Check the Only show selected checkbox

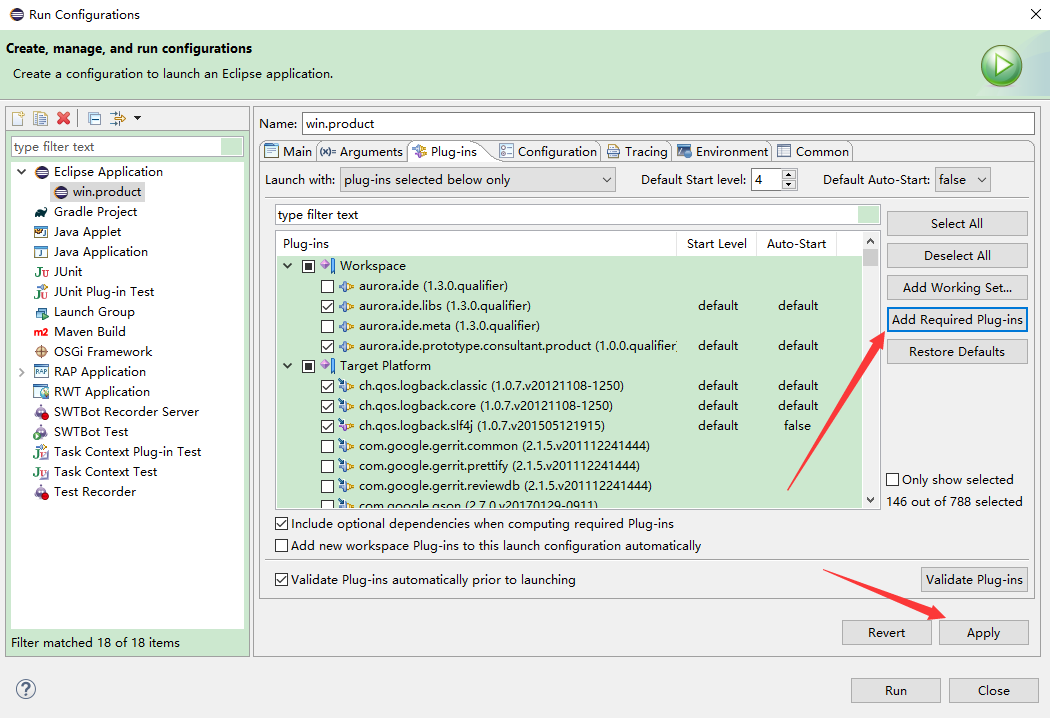(x=892, y=479)
